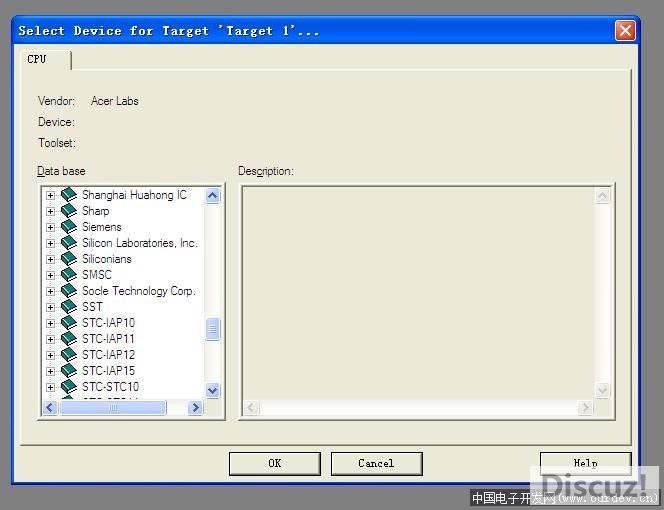Click the book icon beside SST

[x=69, y=307]
